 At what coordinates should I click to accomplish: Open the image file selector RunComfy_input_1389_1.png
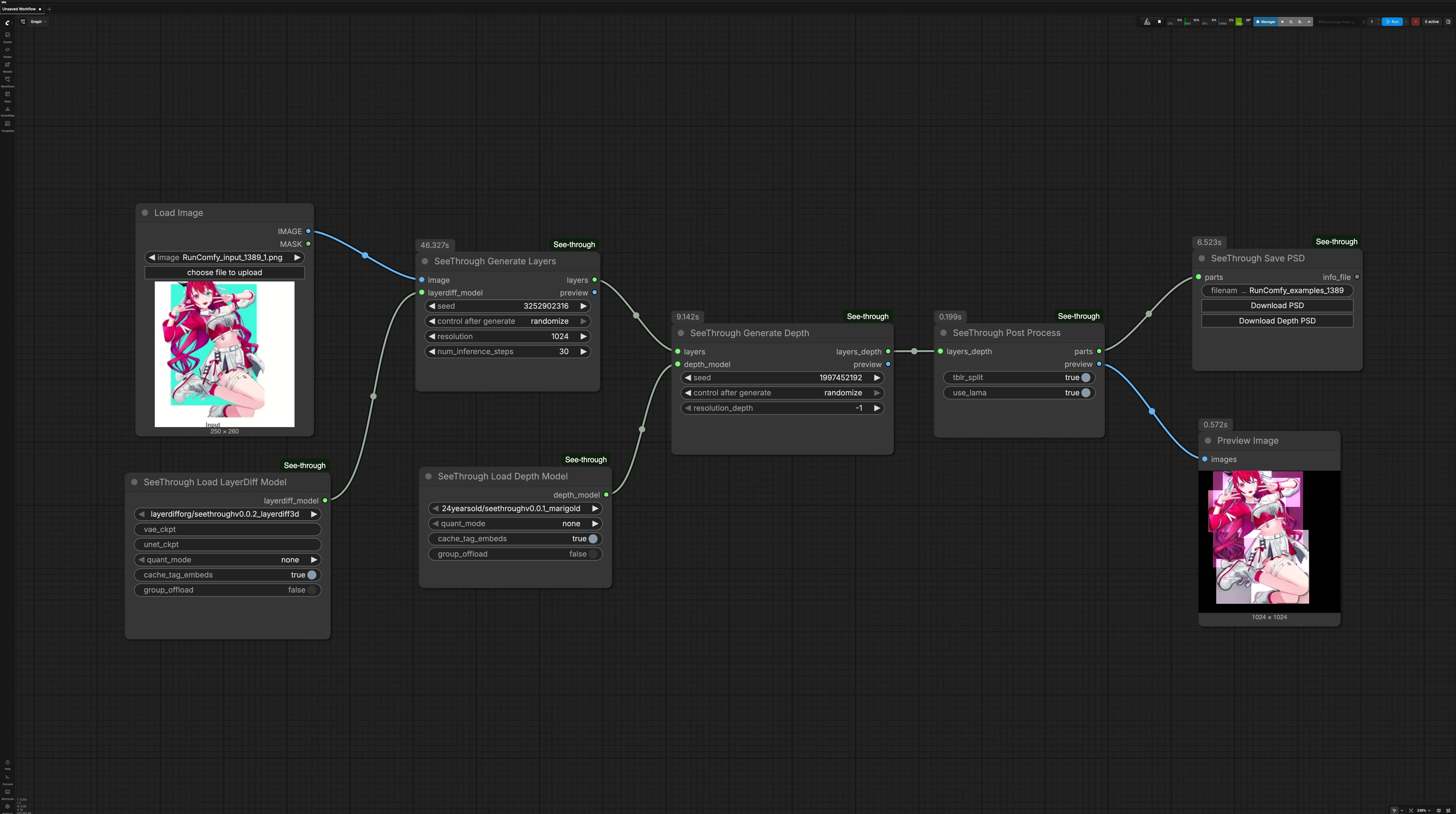tap(224, 257)
